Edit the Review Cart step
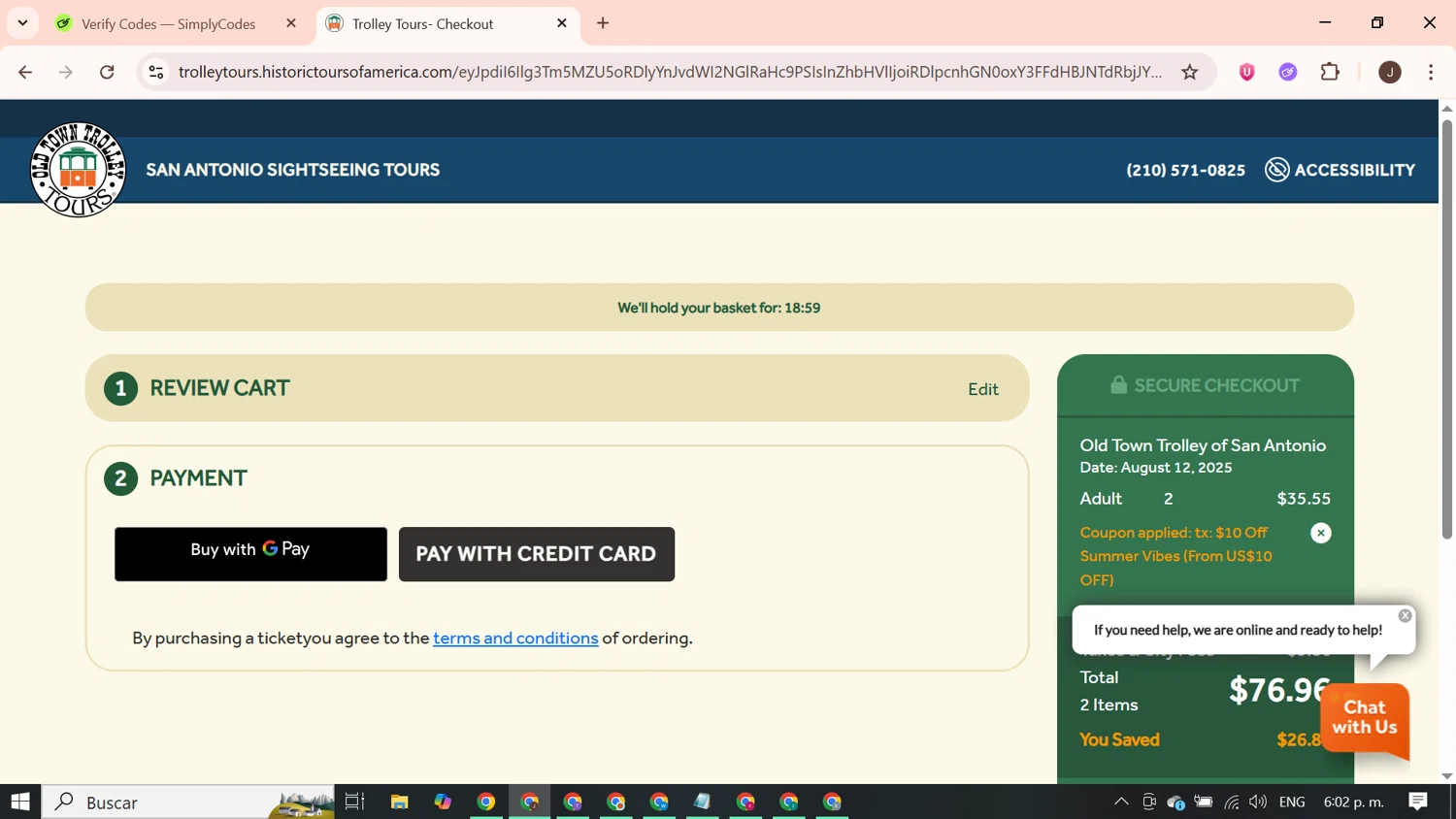This screenshot has height=819, width=1456. [x=983, y=389]
